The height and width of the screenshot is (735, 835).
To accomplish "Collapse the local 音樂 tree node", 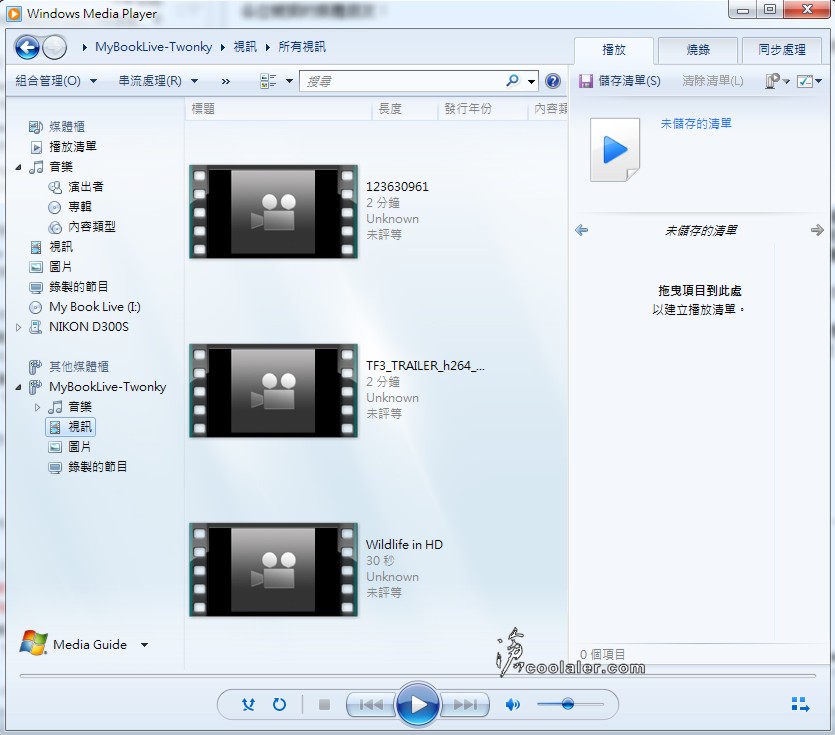I will (x=18, y=167).
